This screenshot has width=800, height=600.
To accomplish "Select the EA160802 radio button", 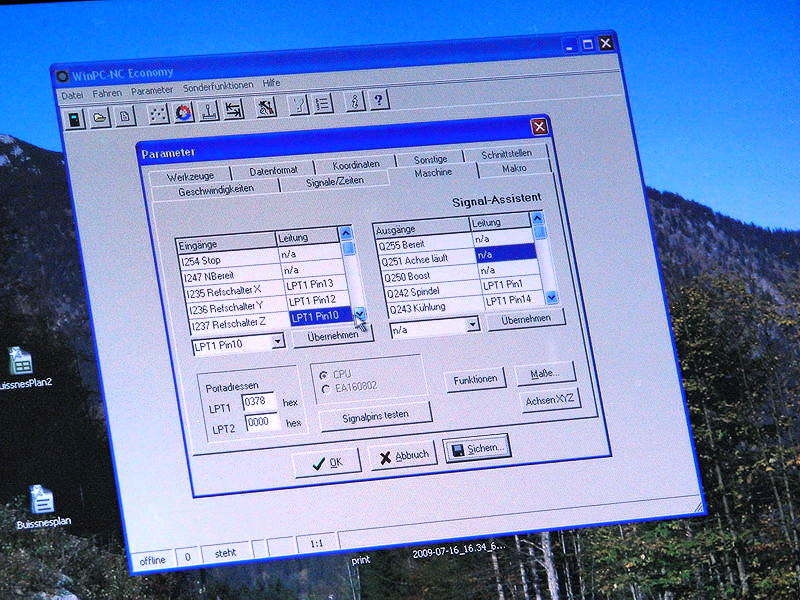I will tap(326, 389).
